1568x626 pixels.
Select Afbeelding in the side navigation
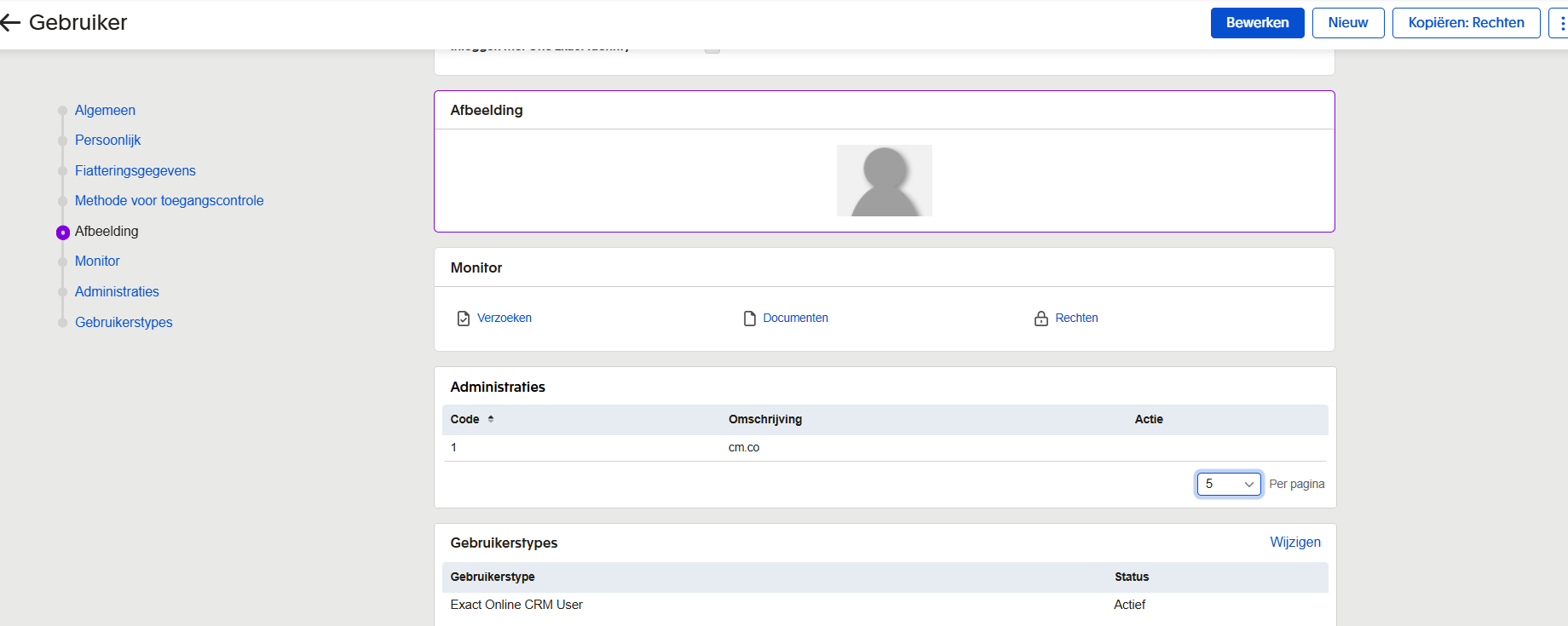107,232
